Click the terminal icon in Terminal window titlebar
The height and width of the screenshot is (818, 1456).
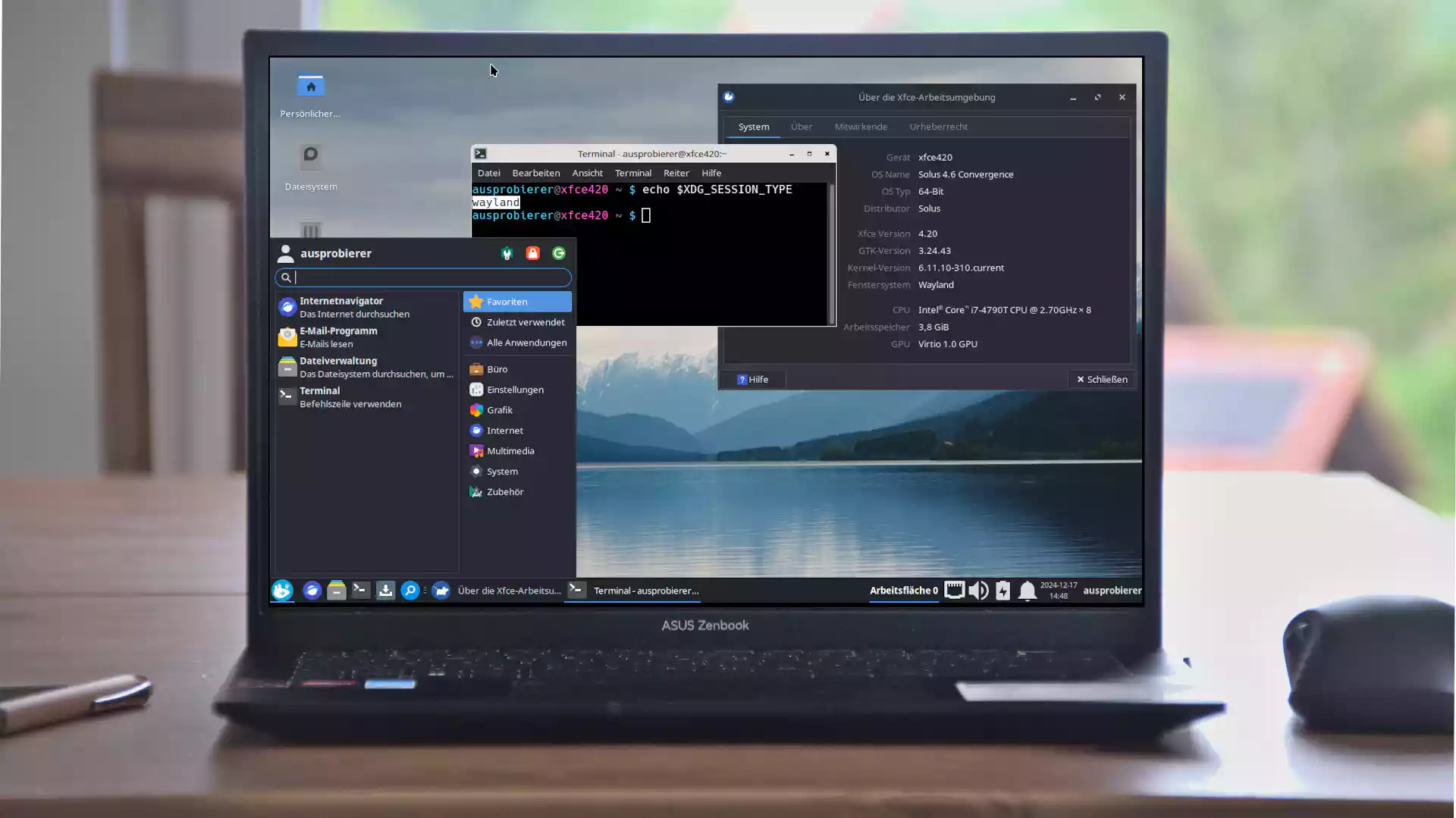480,153
